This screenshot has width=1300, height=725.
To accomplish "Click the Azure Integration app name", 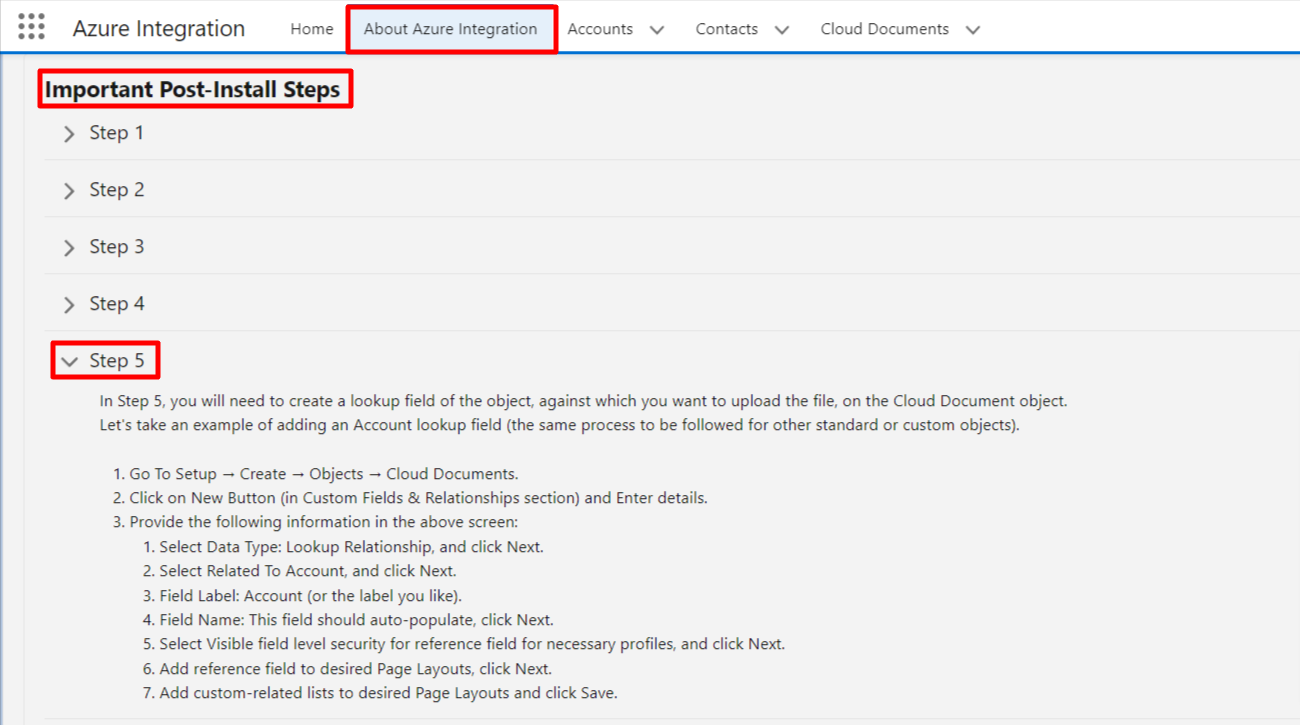I will (159, 29).
